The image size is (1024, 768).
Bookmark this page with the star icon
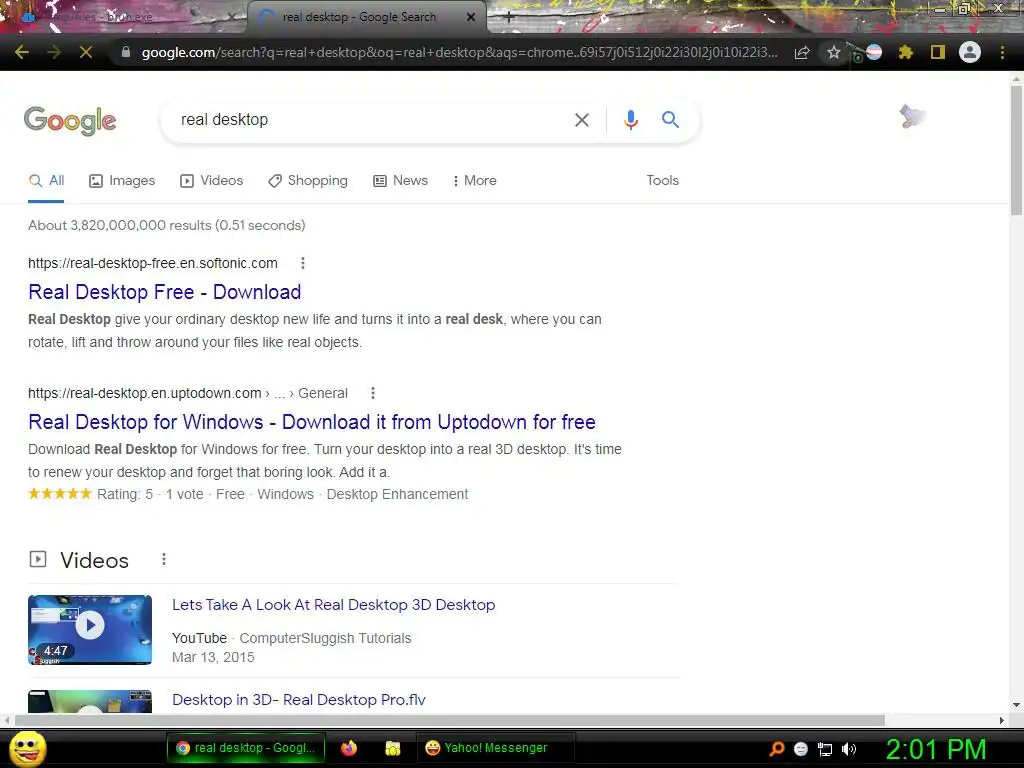click(x=833, y=52)
